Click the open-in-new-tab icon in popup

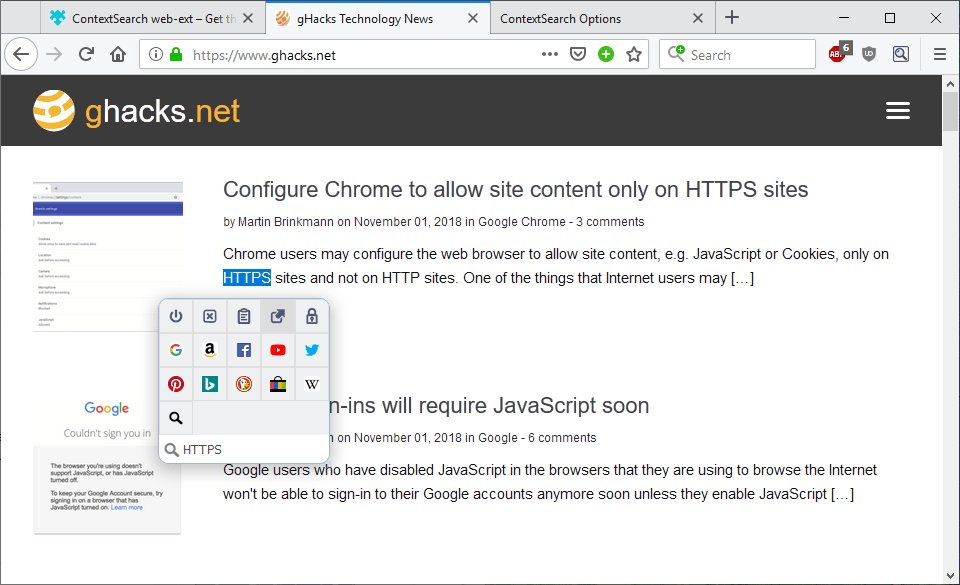click(278, 316)
